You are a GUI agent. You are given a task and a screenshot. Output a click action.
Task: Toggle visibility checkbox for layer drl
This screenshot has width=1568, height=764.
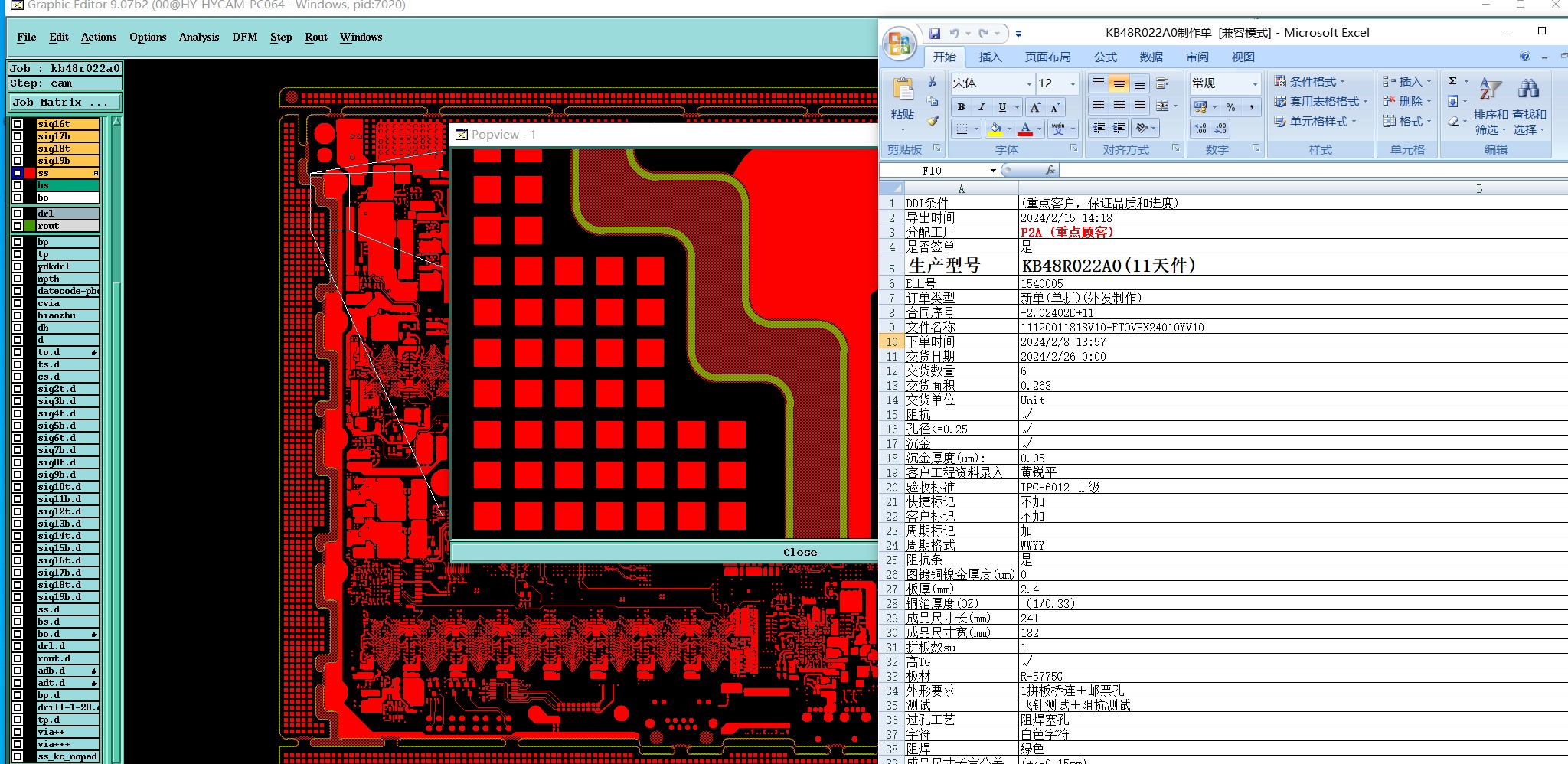18,214
